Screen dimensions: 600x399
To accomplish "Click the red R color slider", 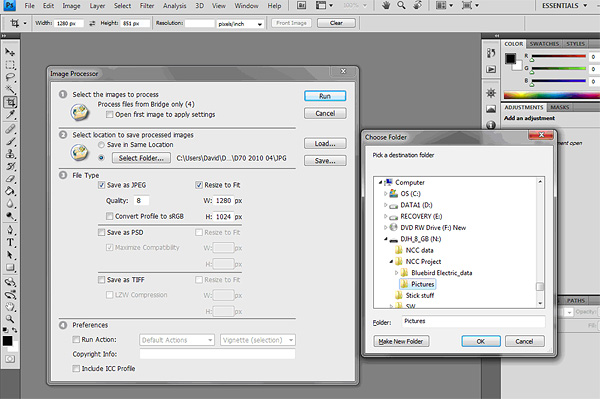I will tap(558, 56).
